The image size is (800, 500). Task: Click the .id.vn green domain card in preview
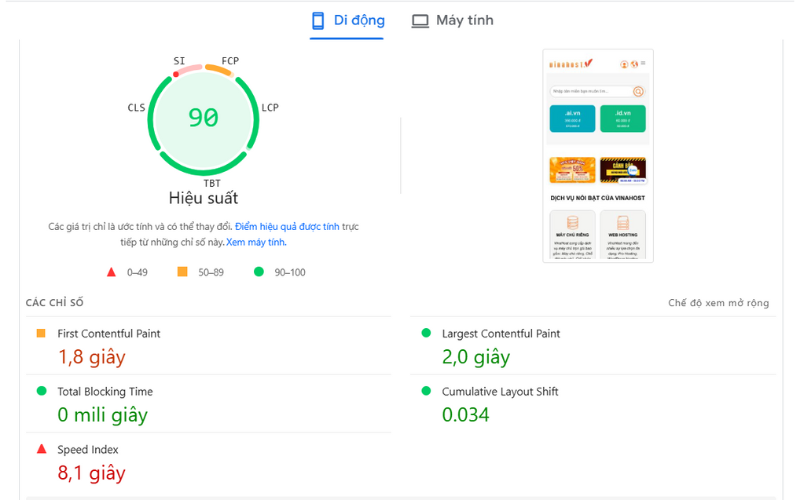click(622, 119)
